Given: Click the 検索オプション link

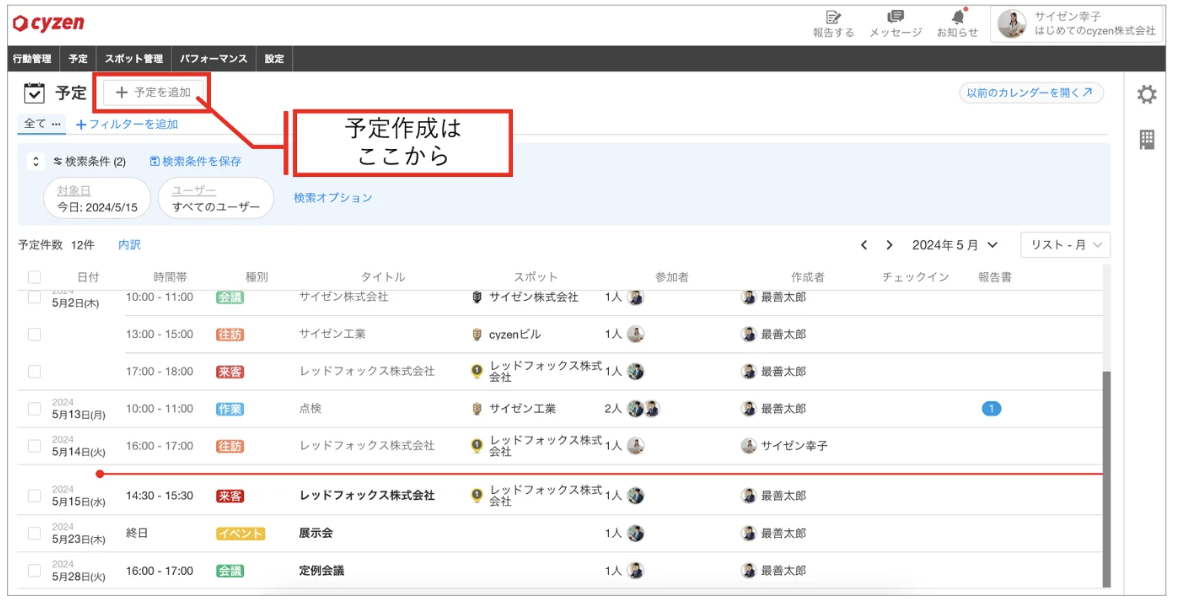Looking at the screenshot, I should (333, 198).
